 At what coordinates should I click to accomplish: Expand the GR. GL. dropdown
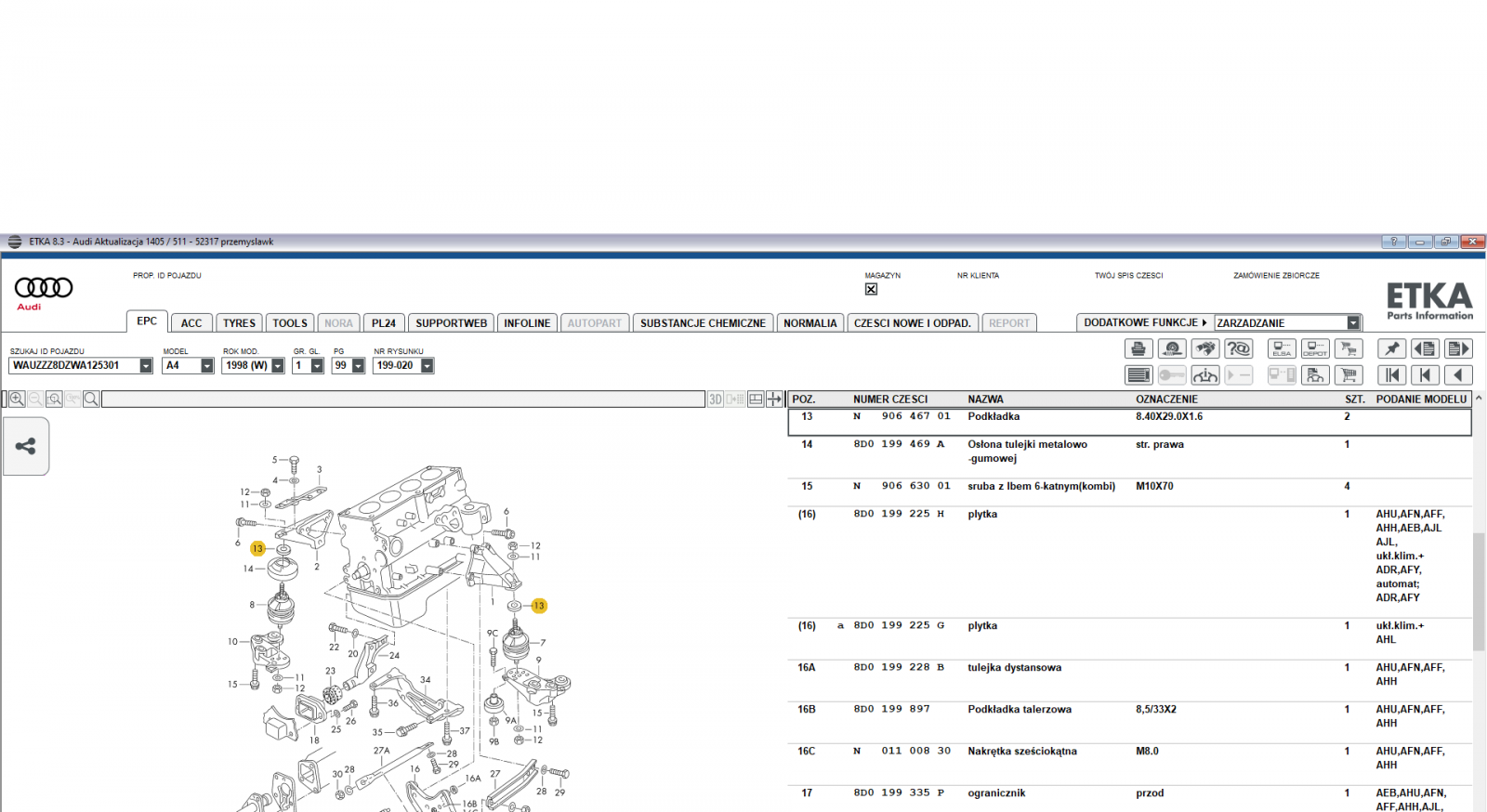317,366
